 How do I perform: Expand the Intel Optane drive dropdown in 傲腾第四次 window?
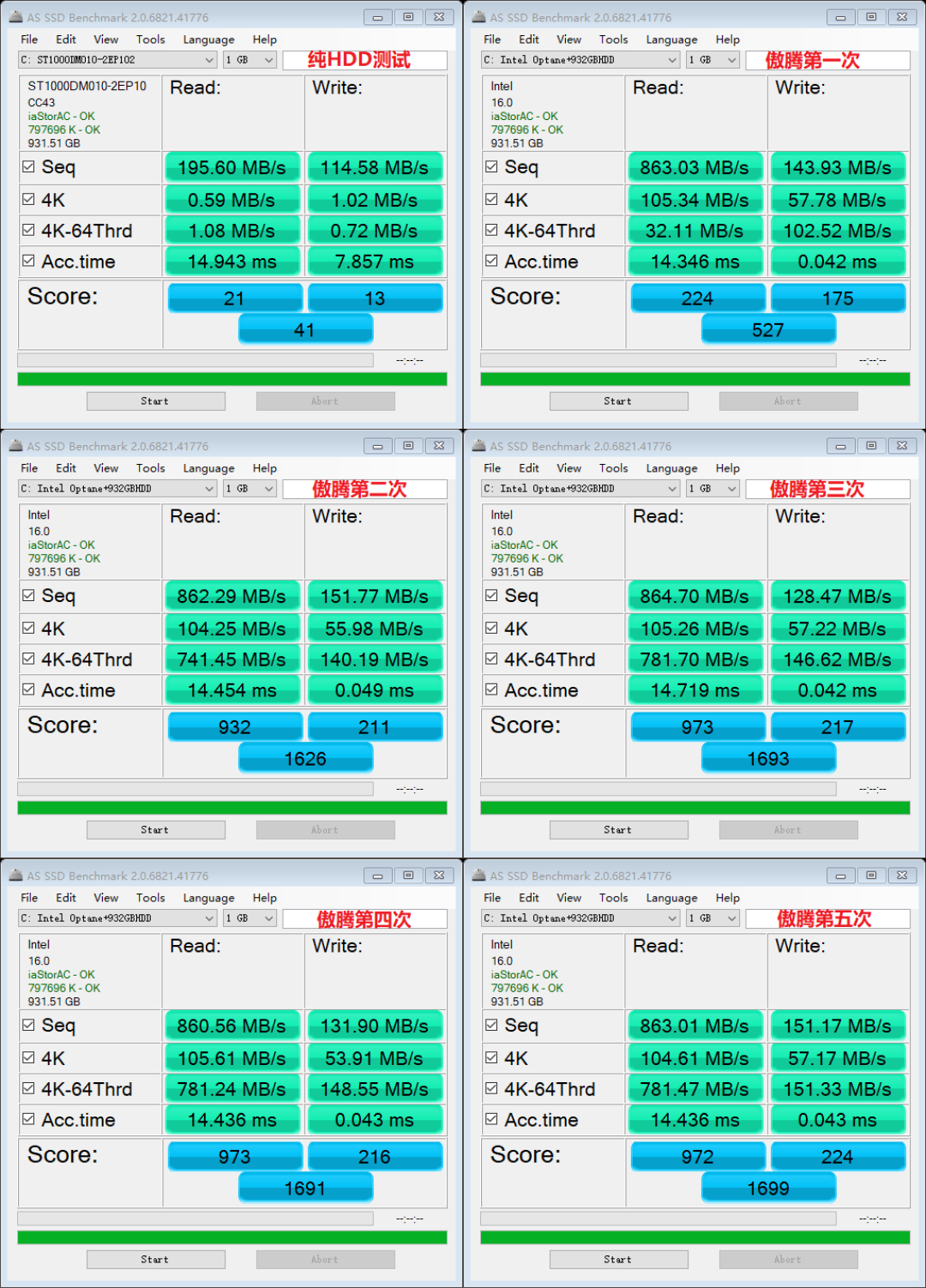[x=117, y=918]
